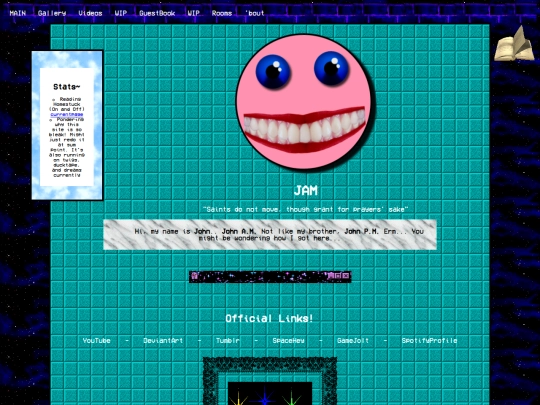The image size is (540, 405).
Task: Click the pink smiley face image
Action: pos(304,102)
